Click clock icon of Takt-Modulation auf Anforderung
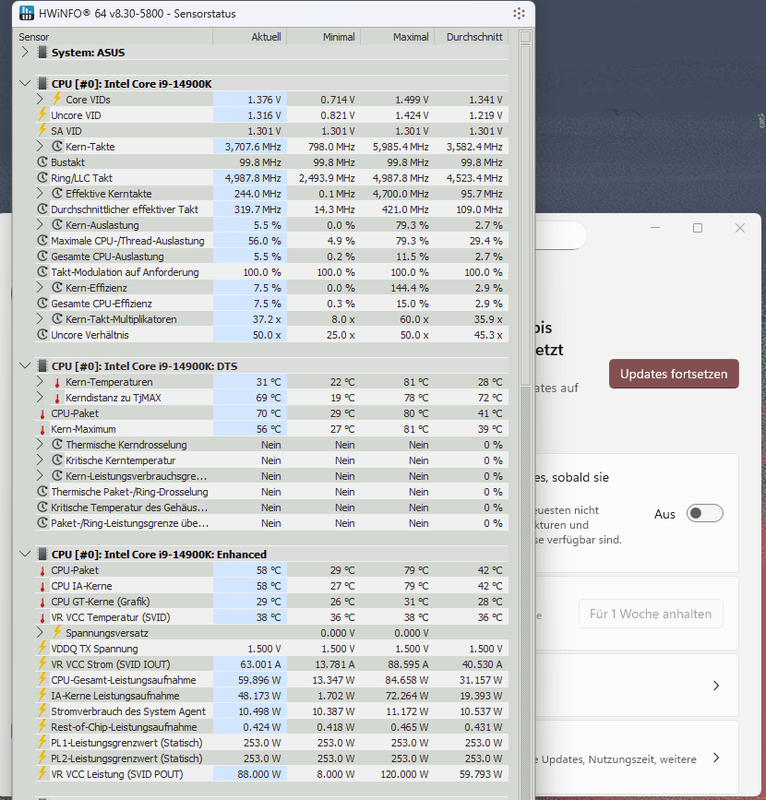Viewport: 766px width, 800px height. [43, 272]
